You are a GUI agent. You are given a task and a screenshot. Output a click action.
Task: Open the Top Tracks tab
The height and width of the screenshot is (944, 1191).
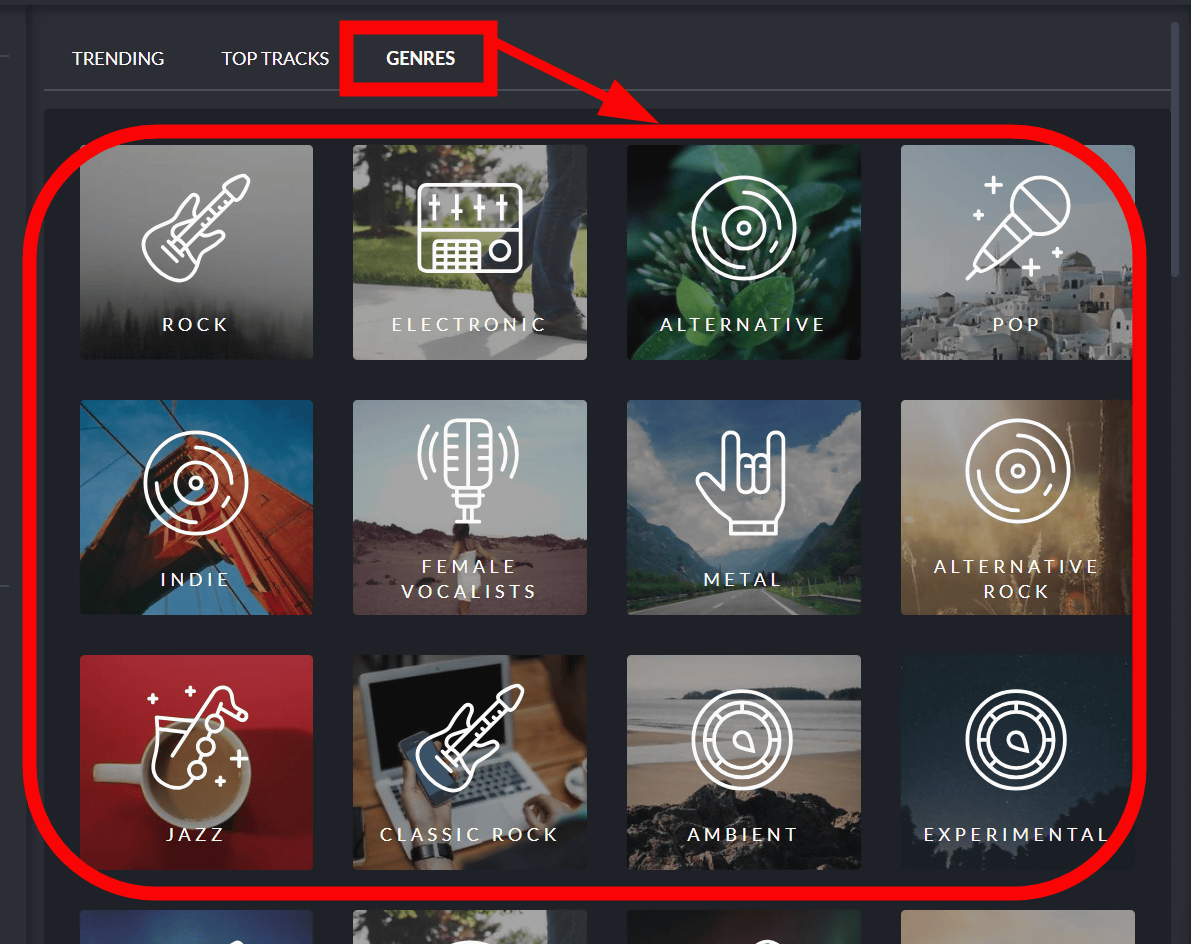275,58
